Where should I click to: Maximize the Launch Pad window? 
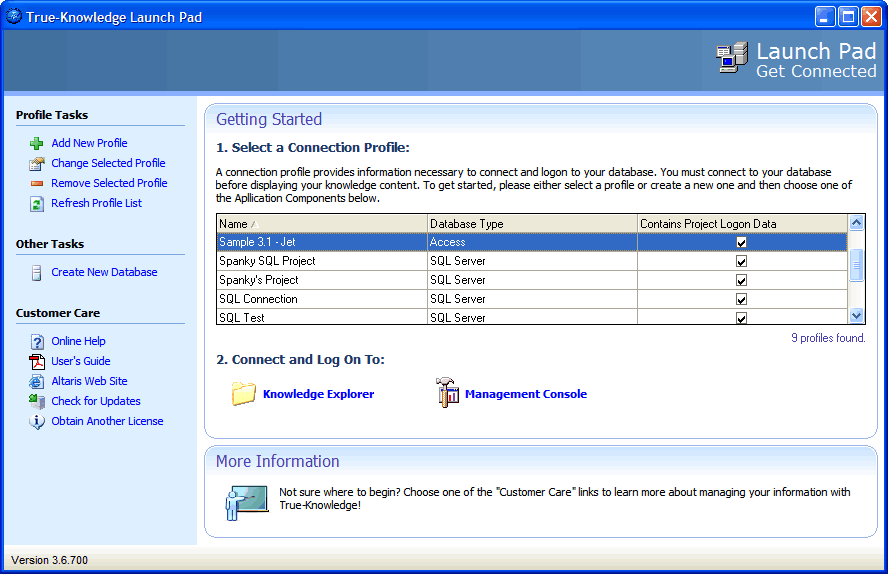coord(848,17)
